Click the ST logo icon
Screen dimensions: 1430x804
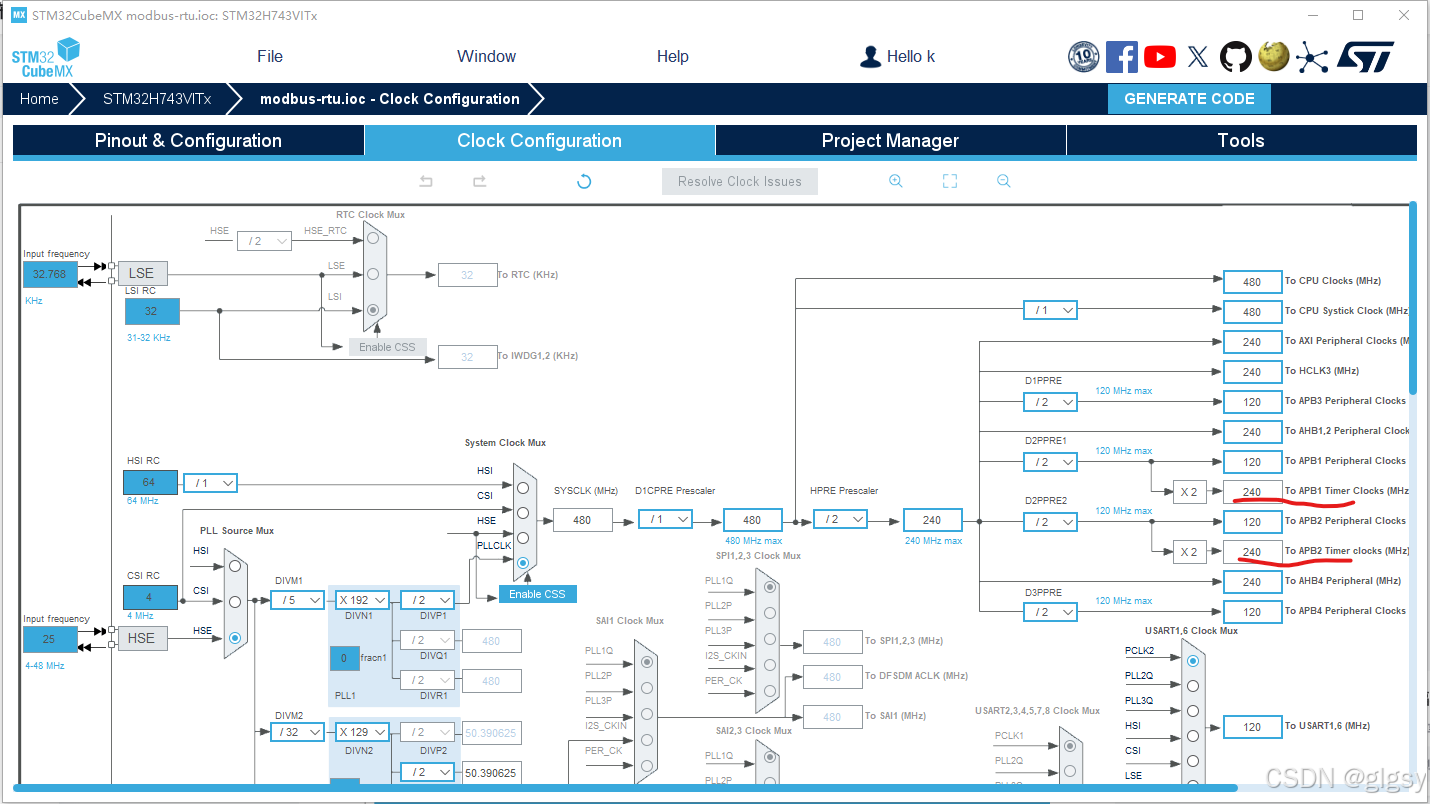pos(1366,57)
